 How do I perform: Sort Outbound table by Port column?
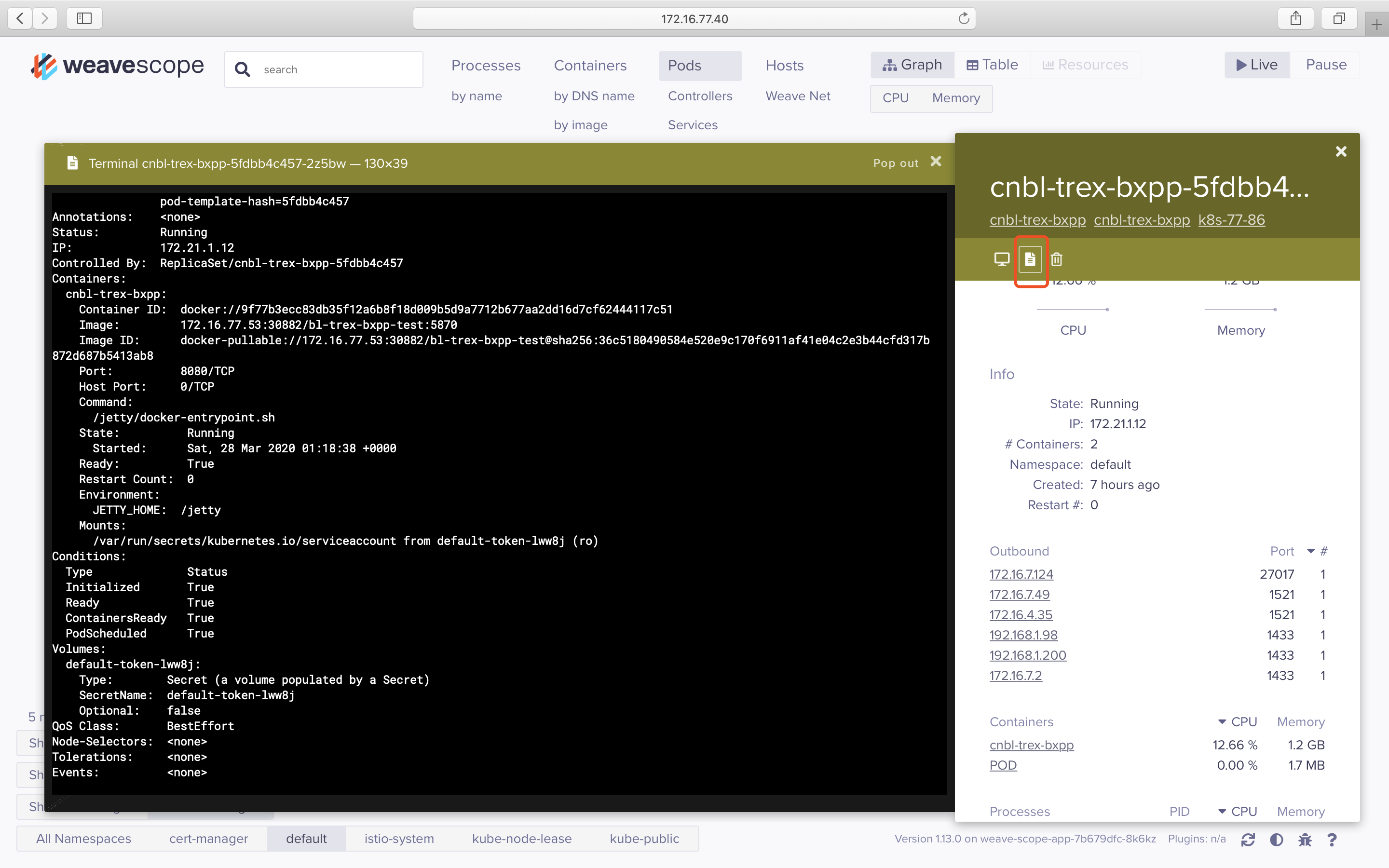1281,551
